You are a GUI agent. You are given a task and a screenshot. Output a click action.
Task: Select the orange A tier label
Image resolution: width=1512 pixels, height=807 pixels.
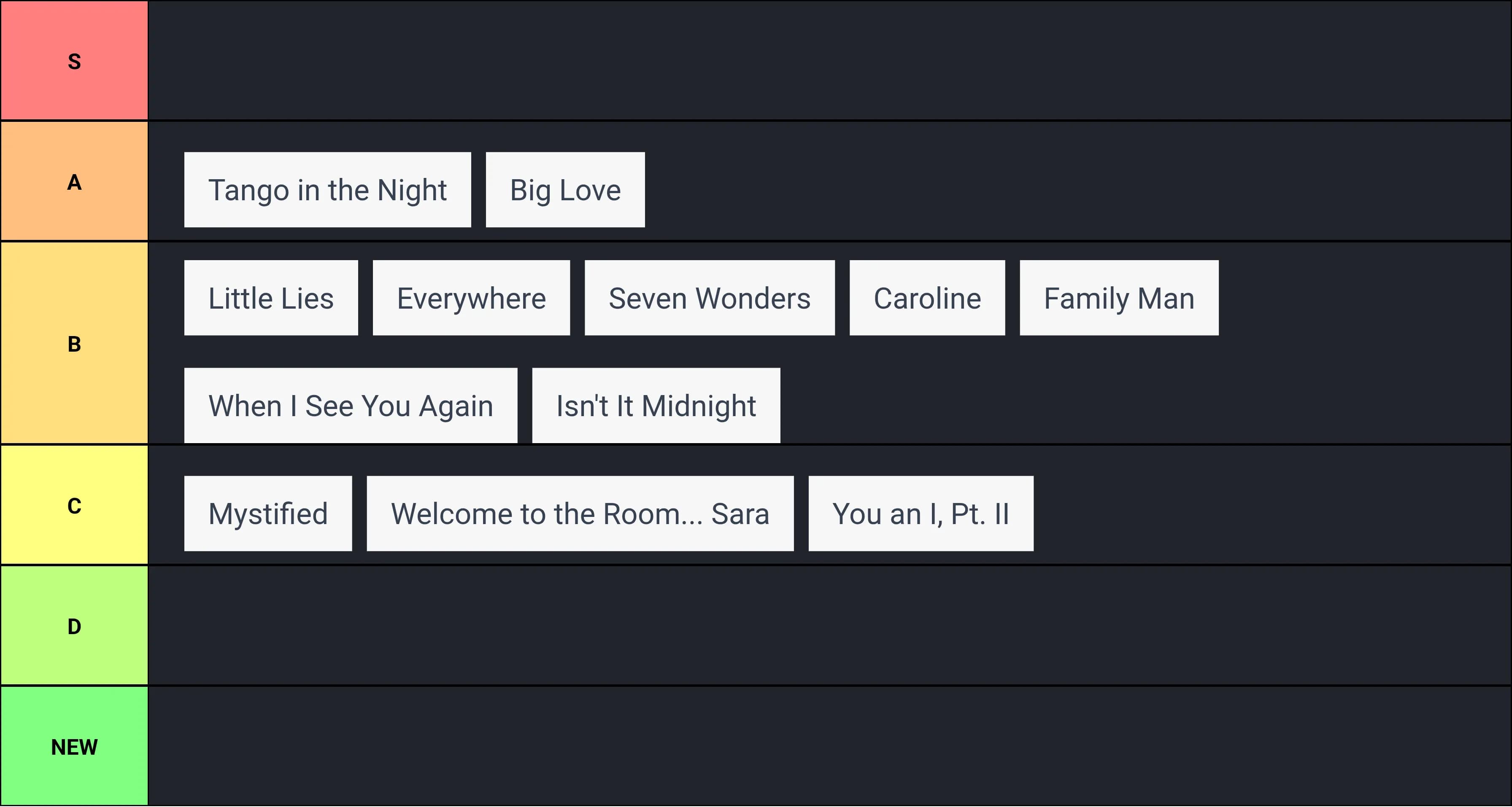[x=74, y=182]
